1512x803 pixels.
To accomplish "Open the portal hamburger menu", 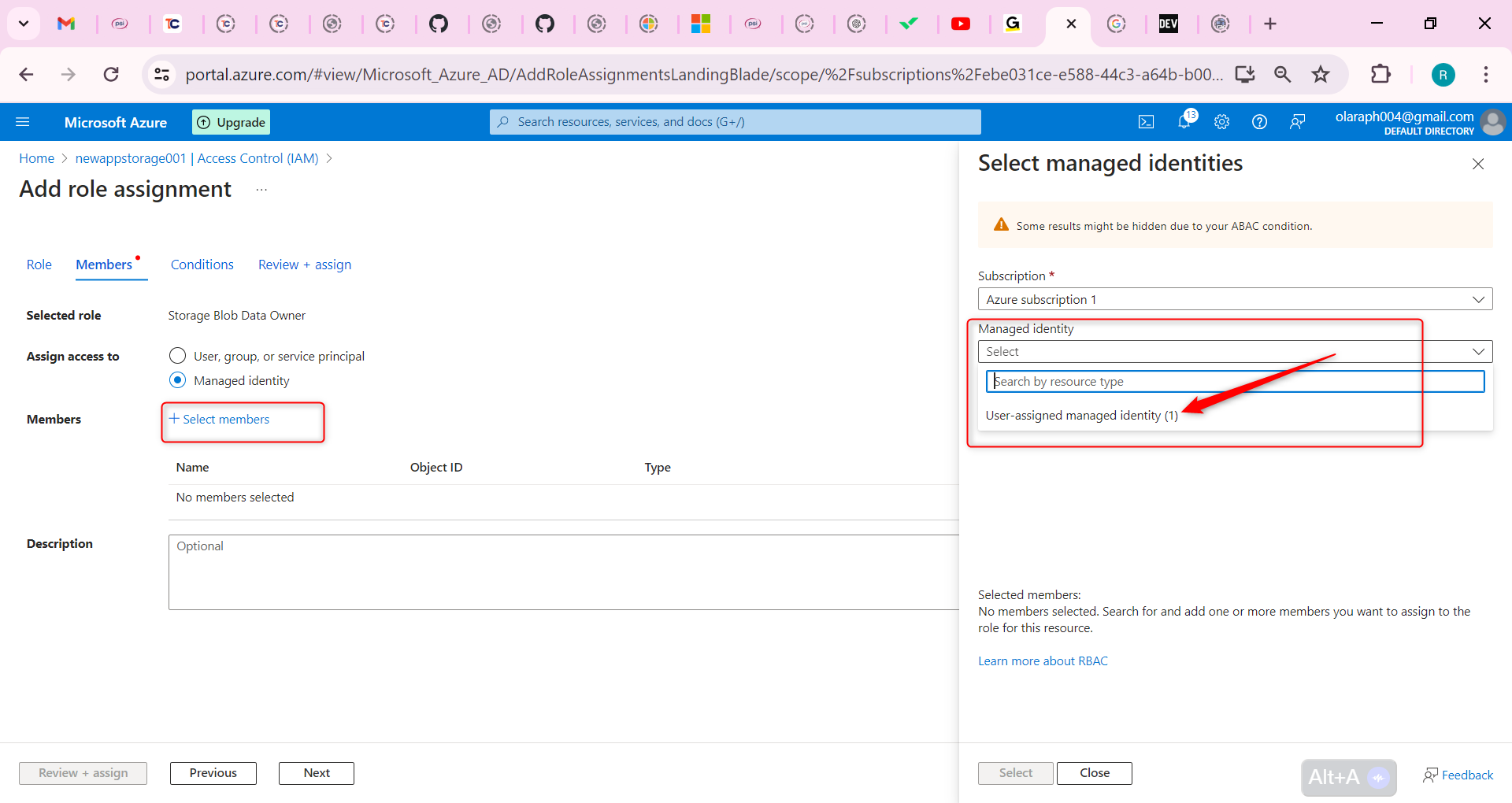I will [x=24, y=121].
